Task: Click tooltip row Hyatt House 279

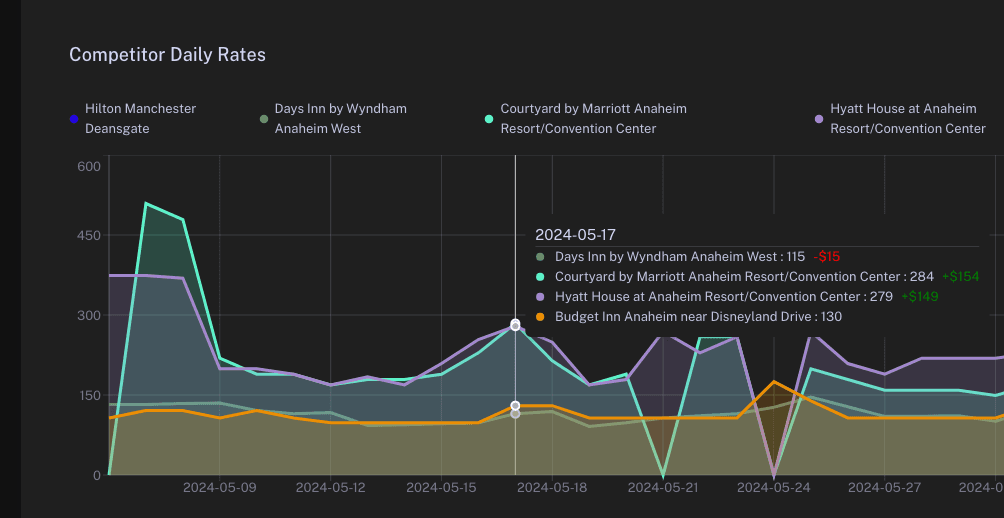Action: (x=736, y=296)
